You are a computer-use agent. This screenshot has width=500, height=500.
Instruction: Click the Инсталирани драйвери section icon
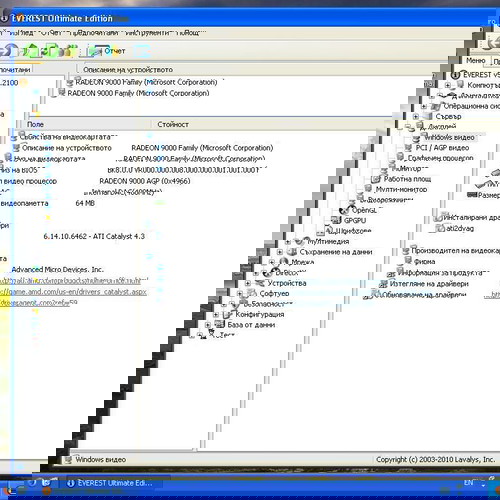(438, 217)
